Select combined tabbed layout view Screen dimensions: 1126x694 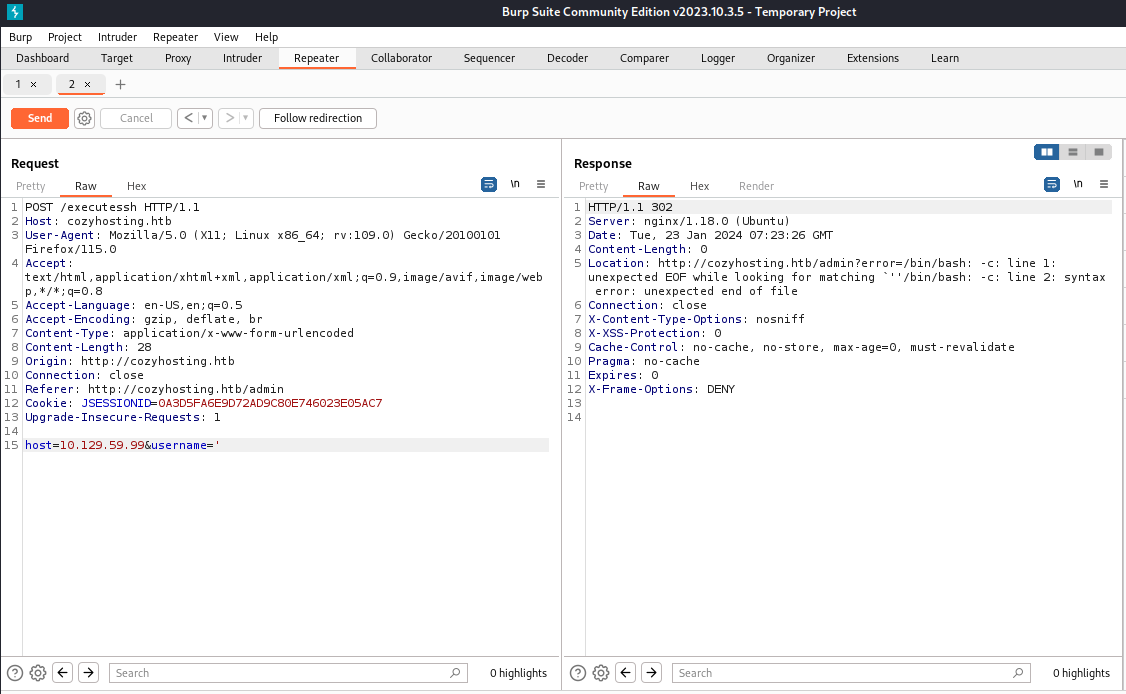[1099, 152]
